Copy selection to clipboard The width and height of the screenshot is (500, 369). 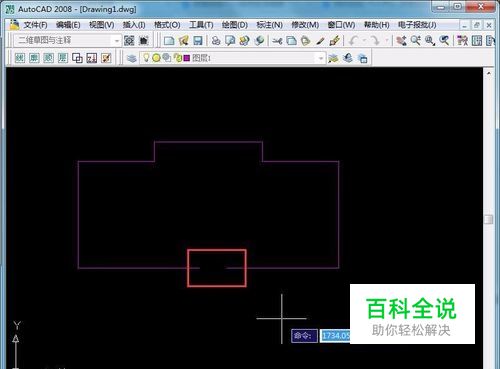coord(291,41)
